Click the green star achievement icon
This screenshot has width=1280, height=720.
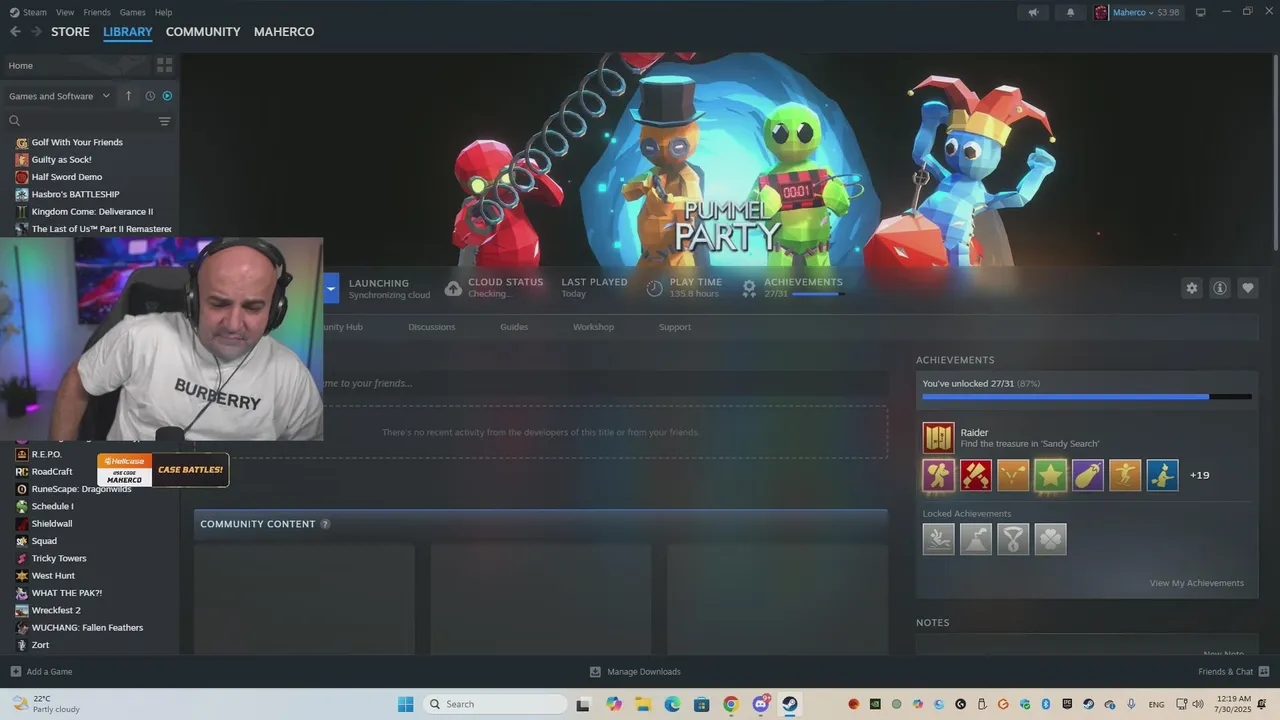[1050, 475]
